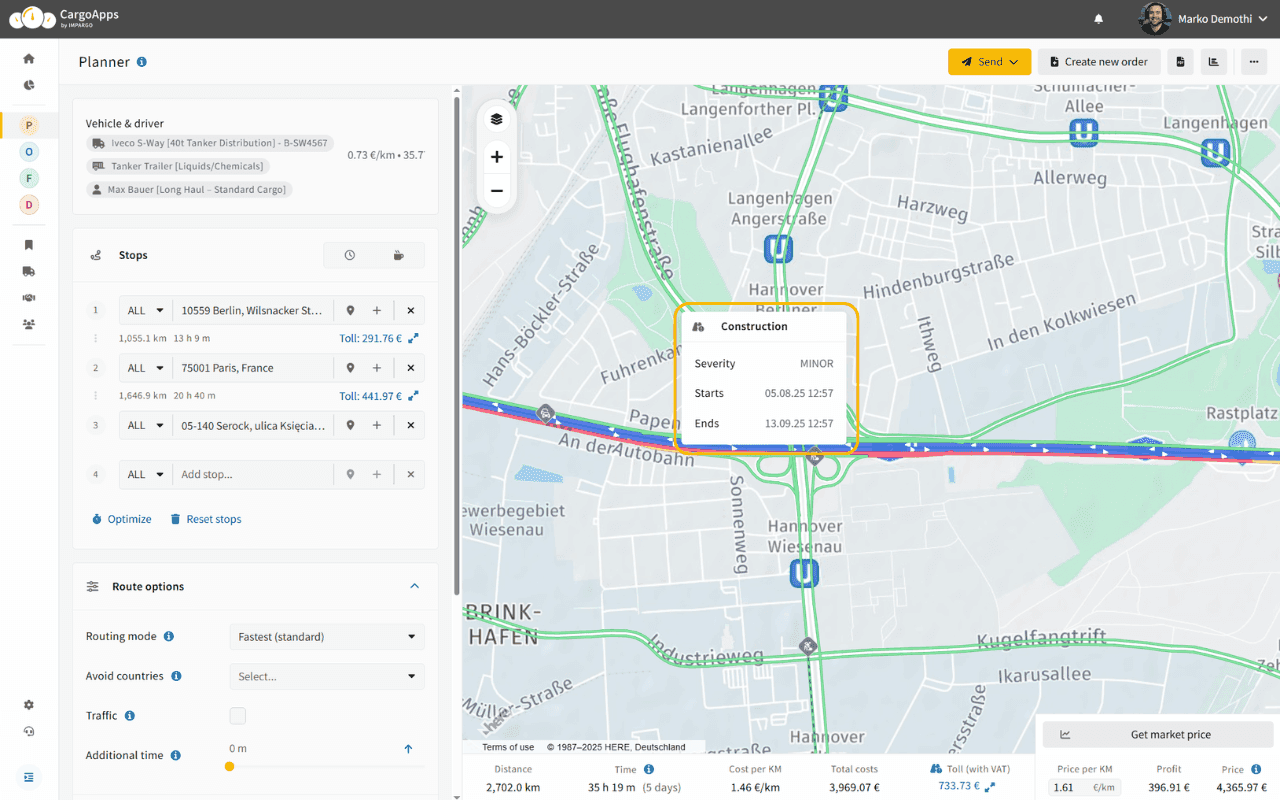Image resolution: width=1280 pixels, height=800 pixels.
Task: Select the handshake partners icon in the sidebar
Action: 28,297
